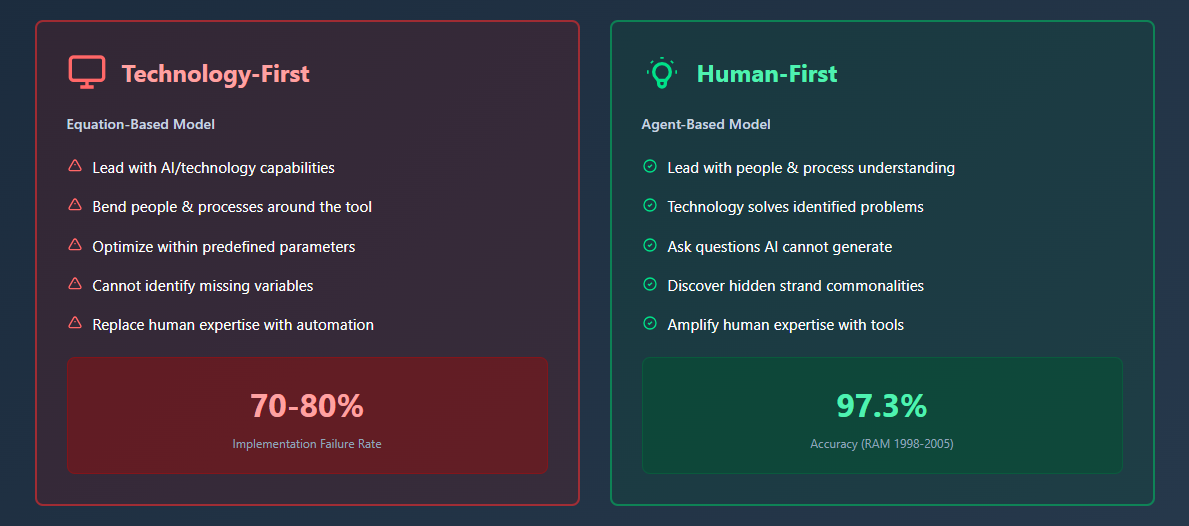Click the lightbulb icon beside Human-First

pos(661,73)
